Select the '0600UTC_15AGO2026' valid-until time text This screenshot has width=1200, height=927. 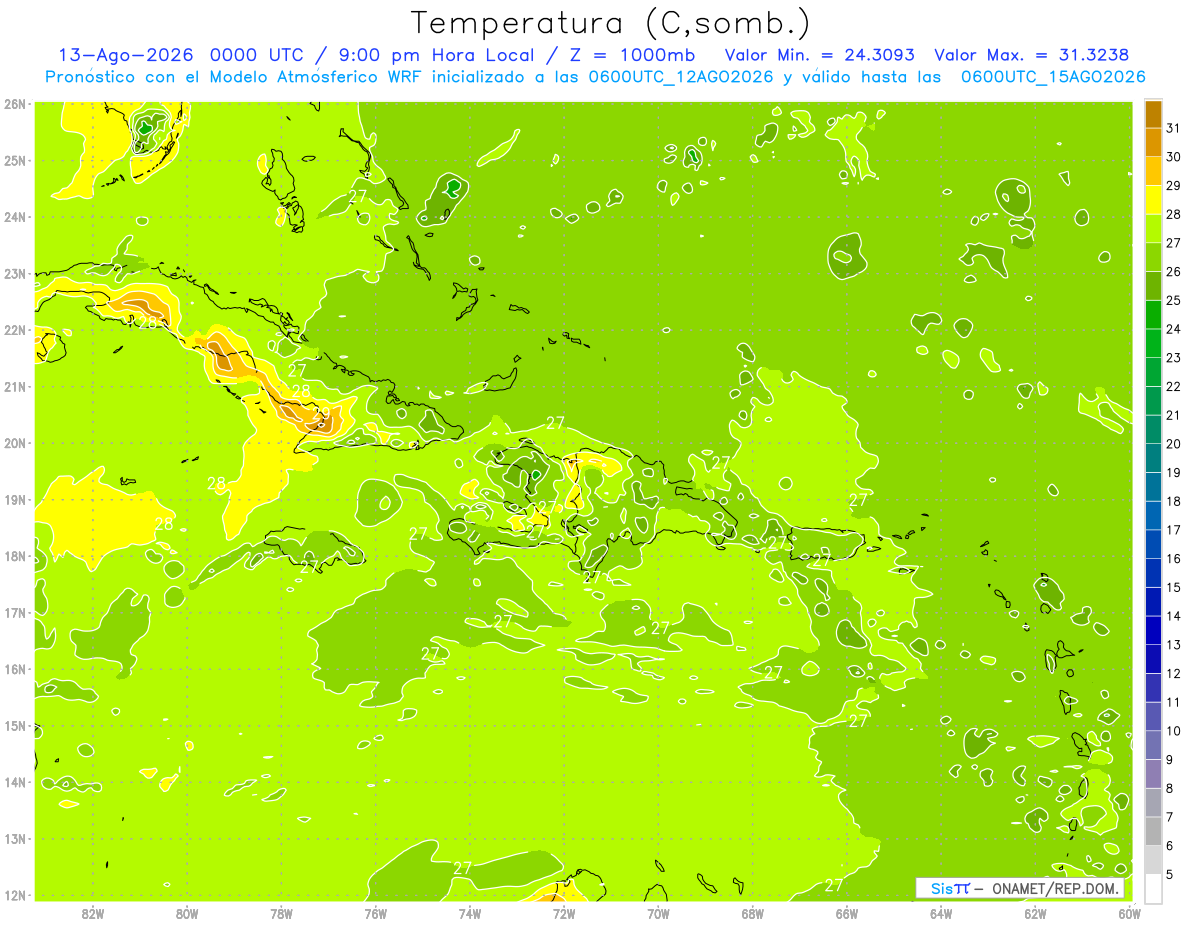pyautogui.click(x=1053, y=77)
